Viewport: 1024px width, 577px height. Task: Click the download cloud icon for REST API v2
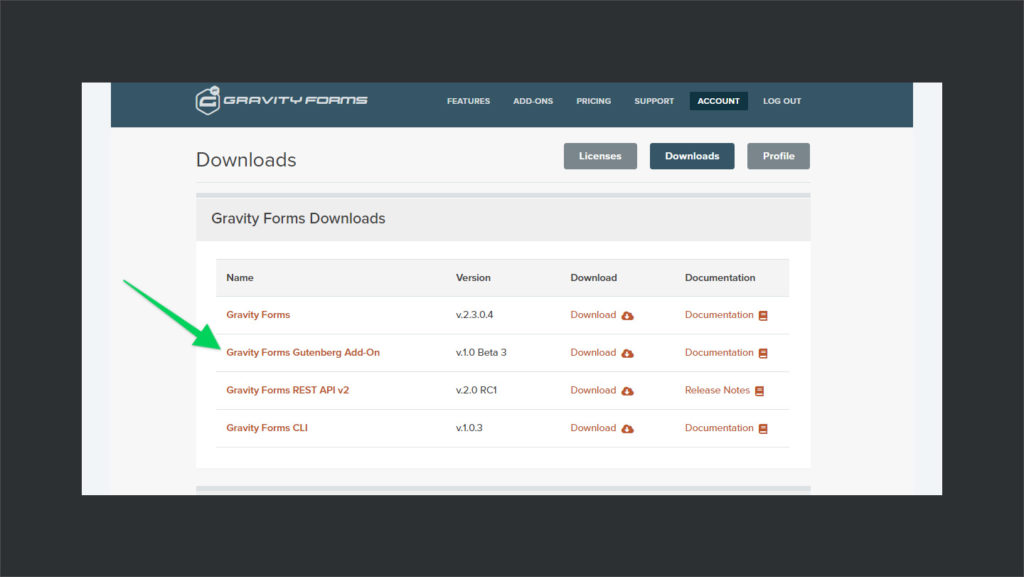[x=626, y=390]
